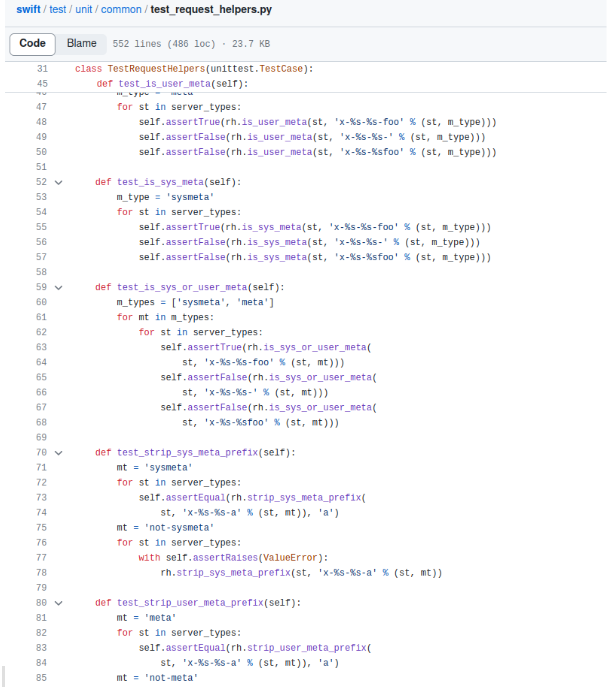The width and height of the screenshot is (611, 687).
Task: Select line number 73
Action: (41, 497)
